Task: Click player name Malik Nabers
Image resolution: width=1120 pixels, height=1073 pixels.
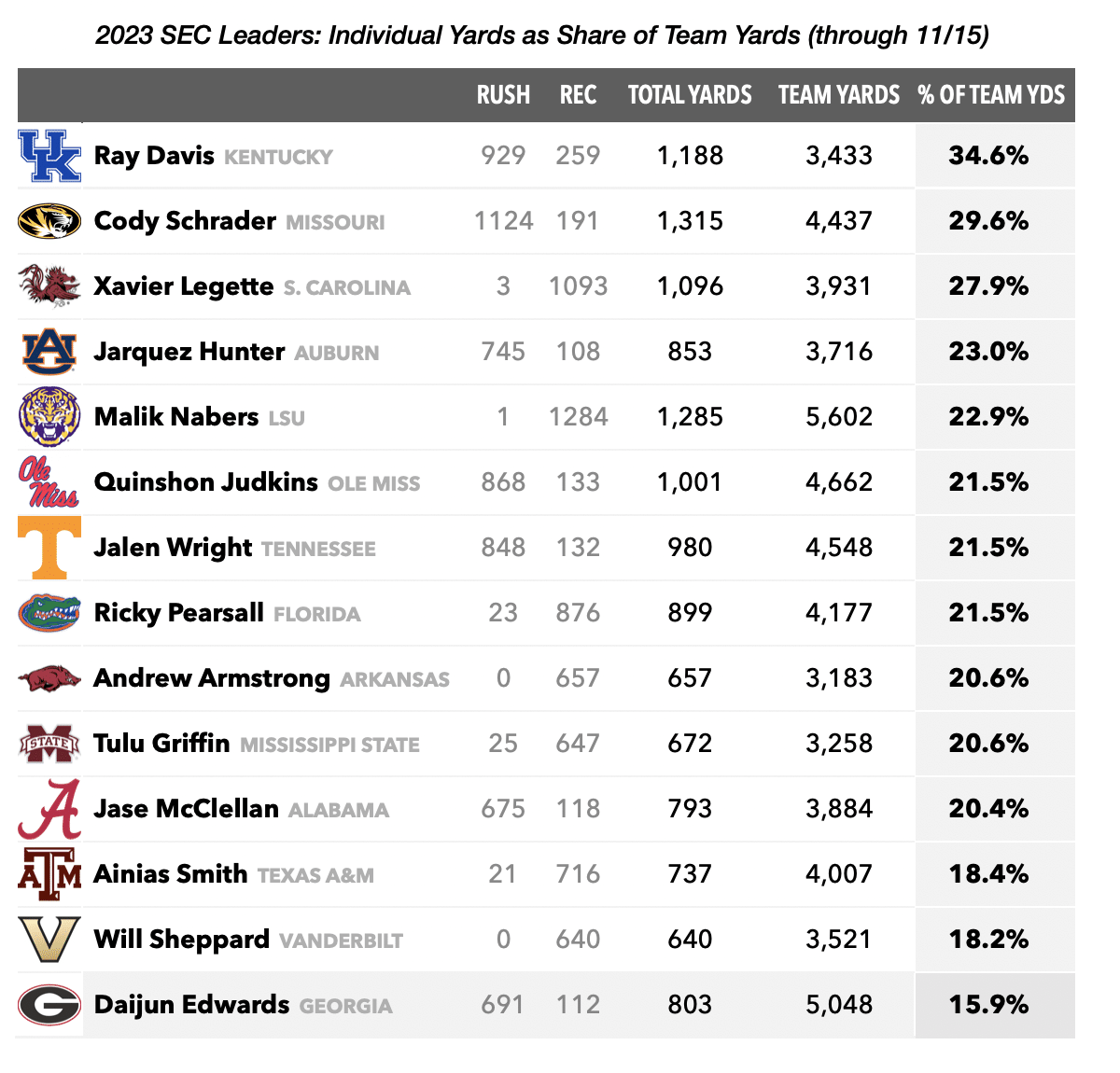Action: coord(176,416)
